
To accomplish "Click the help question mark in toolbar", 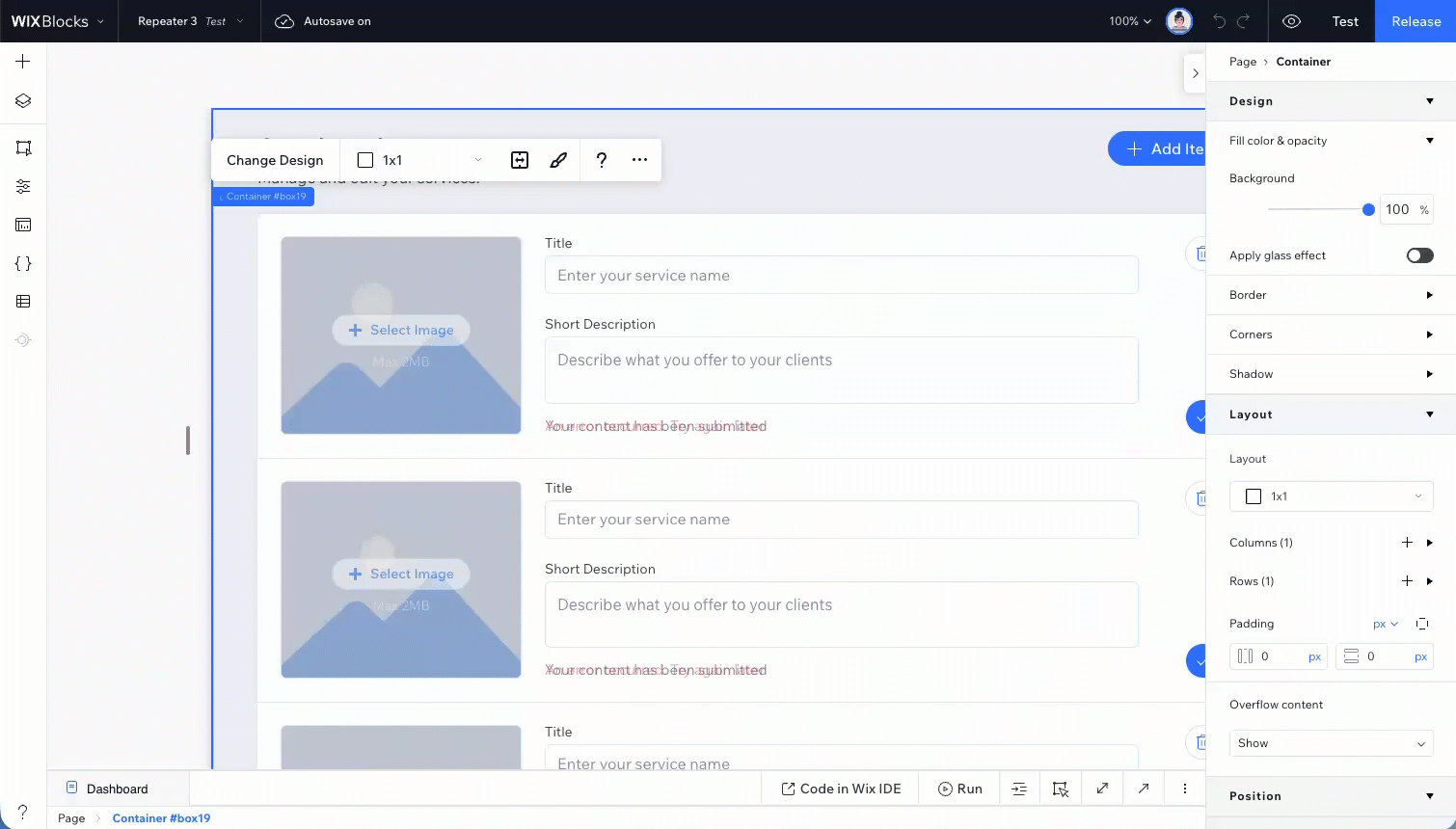I will pos(602,160).
